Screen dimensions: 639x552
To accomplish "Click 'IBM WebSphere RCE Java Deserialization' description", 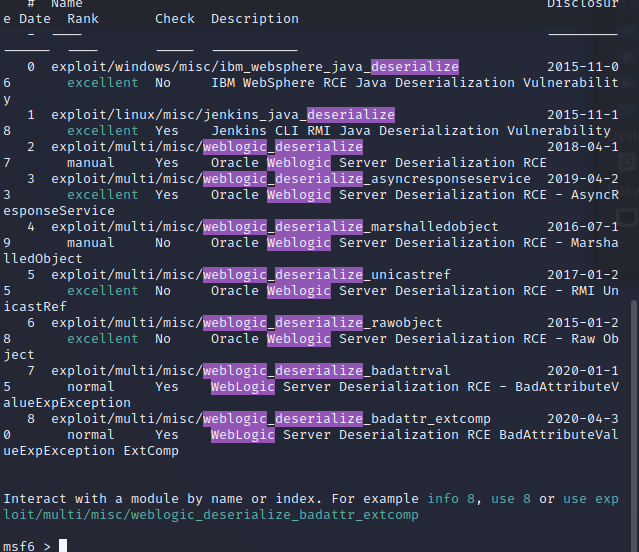I will (363, 83).
